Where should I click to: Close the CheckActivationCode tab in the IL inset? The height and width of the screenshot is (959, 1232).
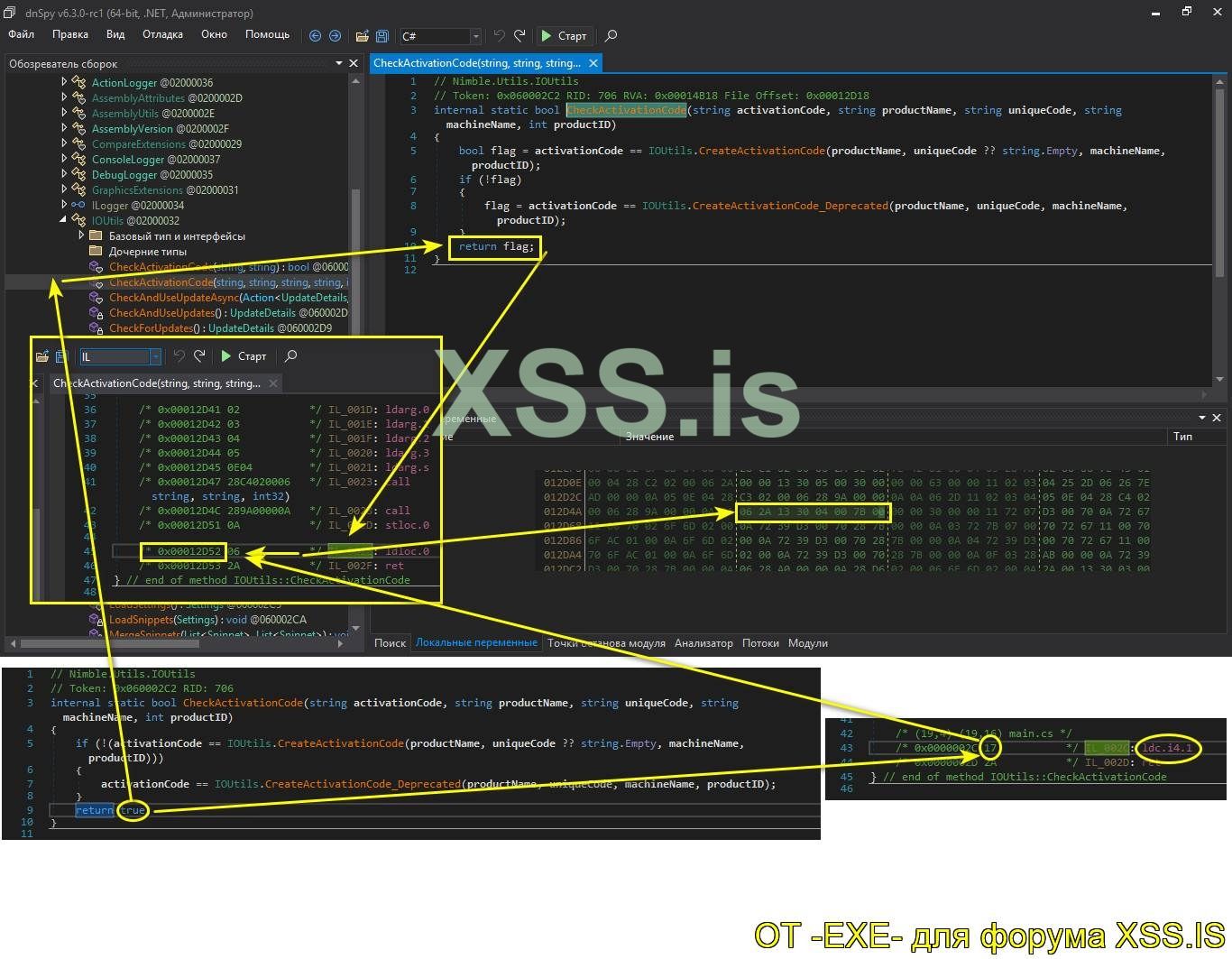point(273,383)
